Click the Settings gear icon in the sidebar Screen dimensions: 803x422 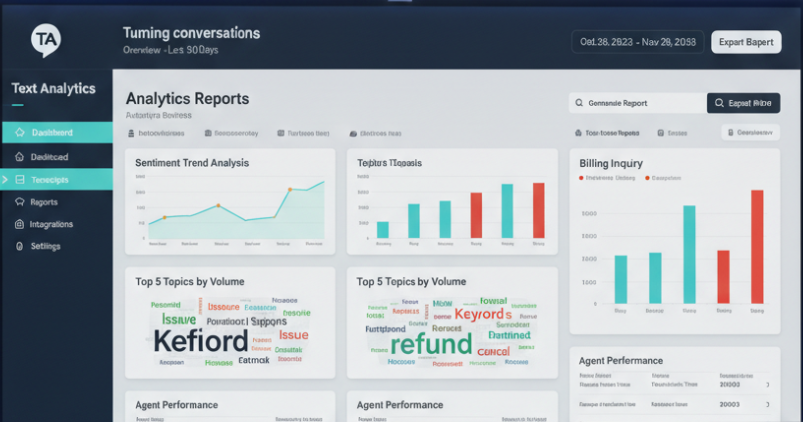click(19, 246)
